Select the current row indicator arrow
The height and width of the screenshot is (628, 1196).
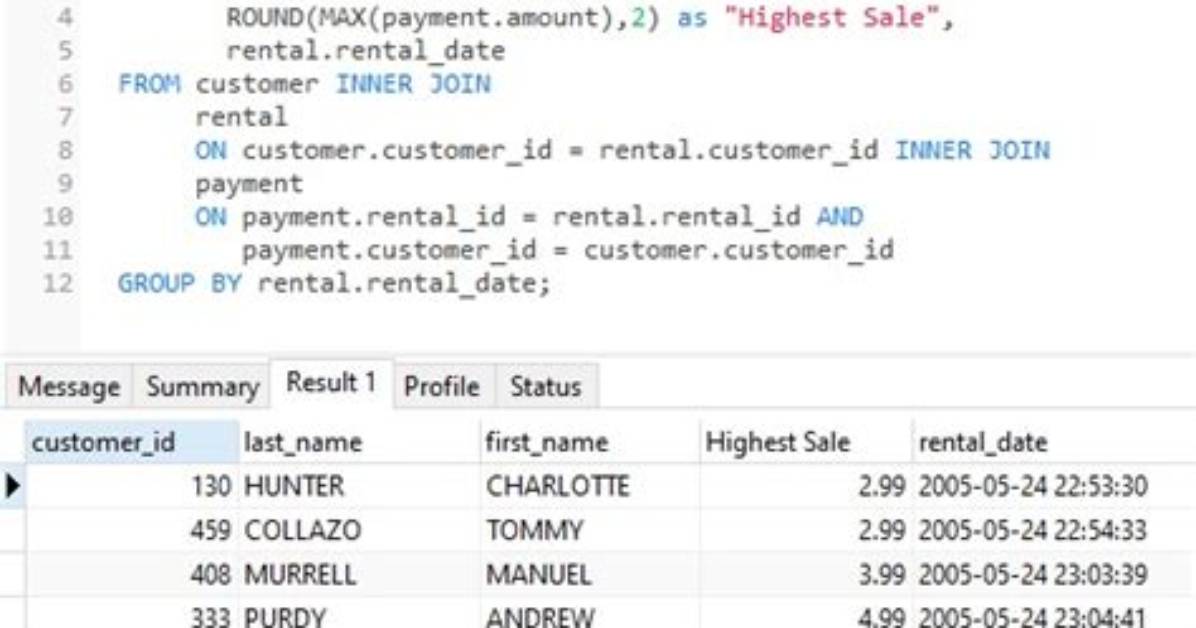(x=12, y=486)
